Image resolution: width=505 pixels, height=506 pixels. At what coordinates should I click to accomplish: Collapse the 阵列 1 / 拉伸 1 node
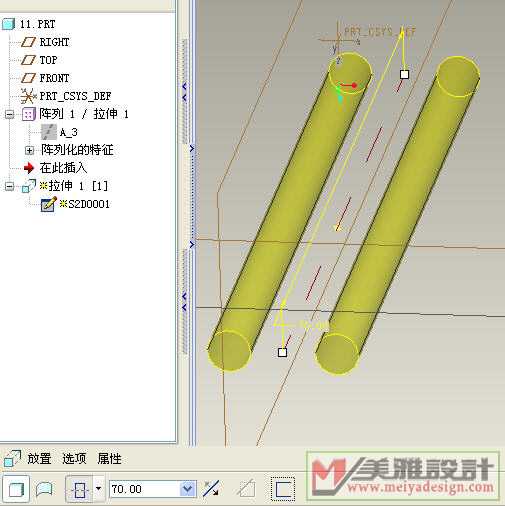click(x=9, y=115)
